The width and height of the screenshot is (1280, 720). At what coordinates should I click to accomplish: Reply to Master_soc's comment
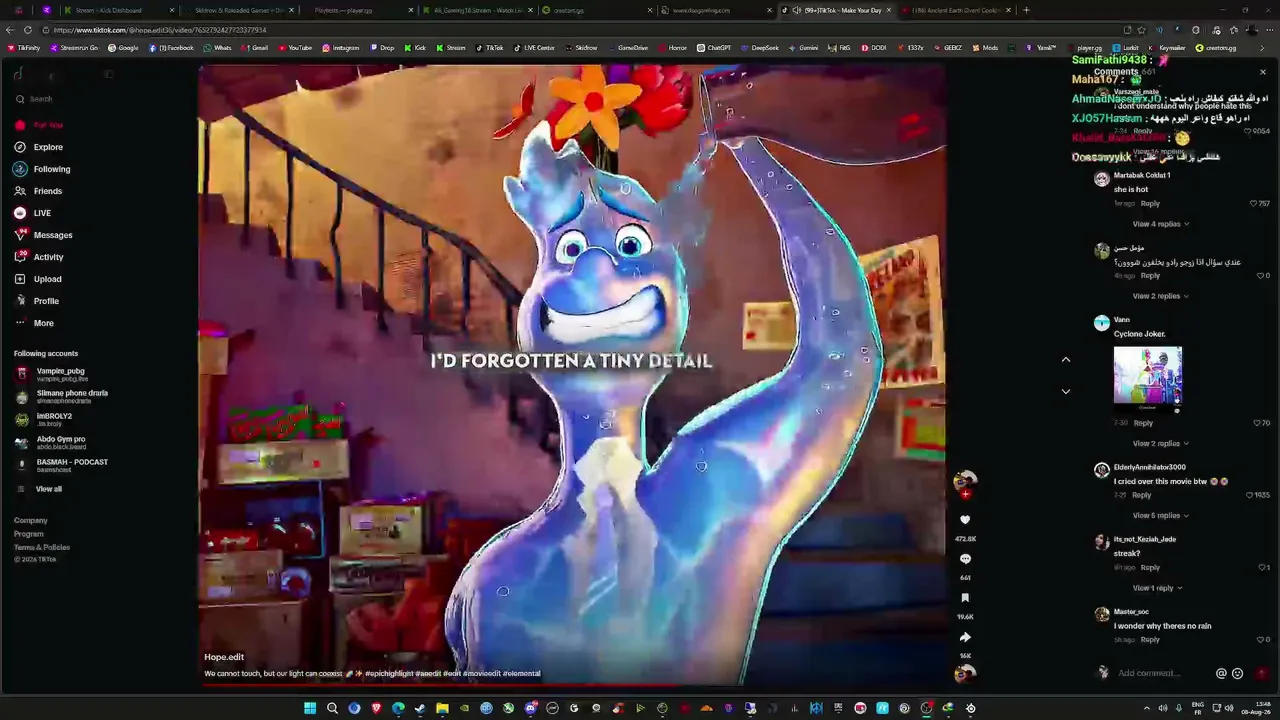point(1150,639)
